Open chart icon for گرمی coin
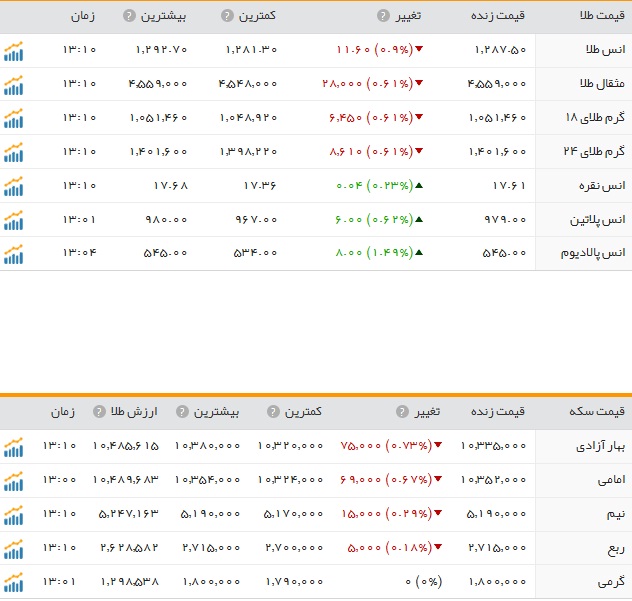The width and height of the screenshot is (632, 601). click(x=14, y=582)
